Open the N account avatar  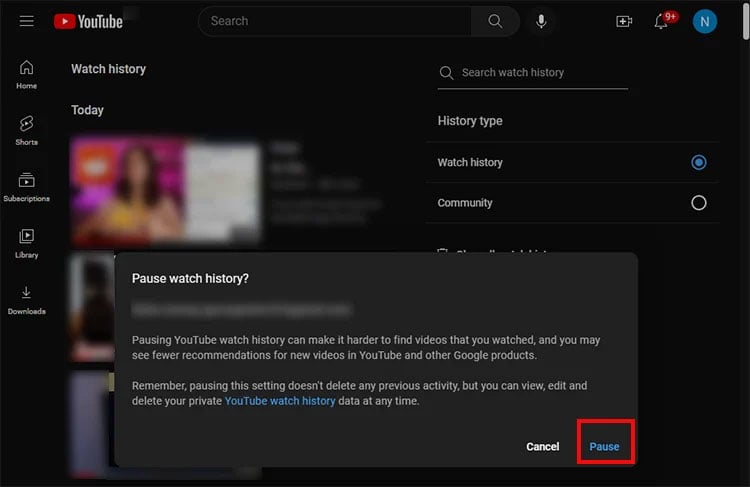(705, 22)
